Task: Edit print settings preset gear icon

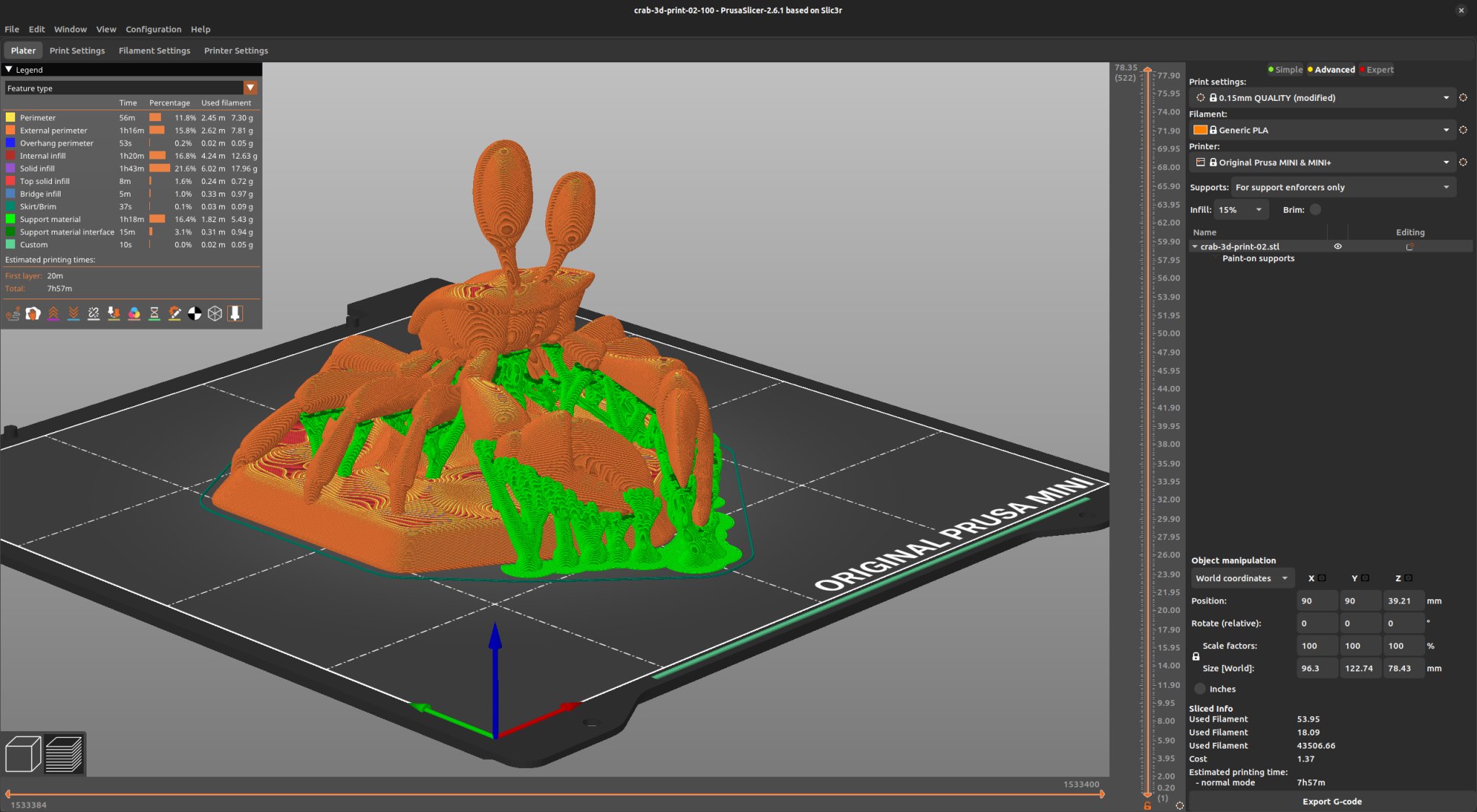Action: point(1463,98)
